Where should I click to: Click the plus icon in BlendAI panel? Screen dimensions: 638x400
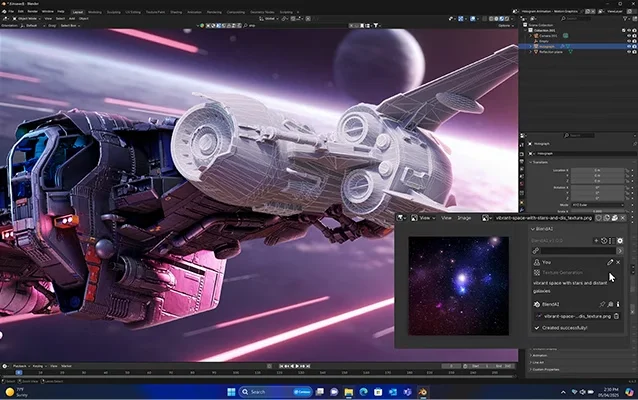(596, 240)
